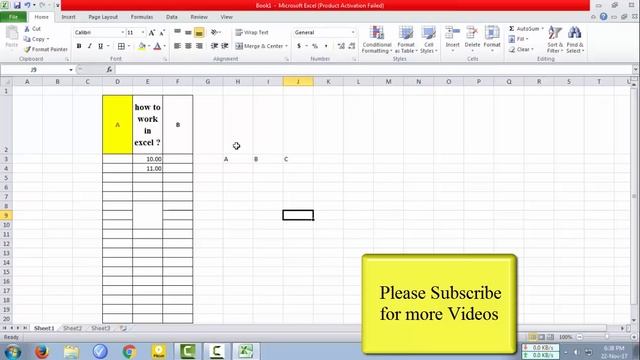This screenshot has width=640, height=360.
Task: Click the Decrease Indent icon
Action: [214, 46]
